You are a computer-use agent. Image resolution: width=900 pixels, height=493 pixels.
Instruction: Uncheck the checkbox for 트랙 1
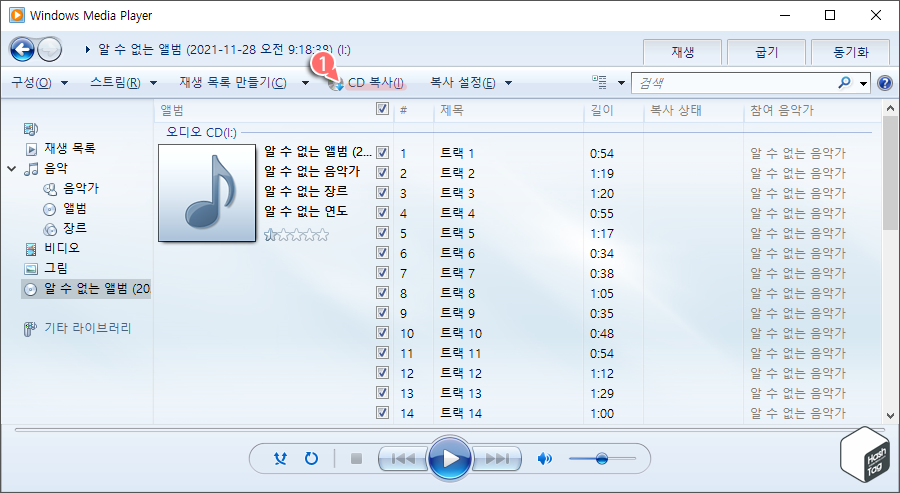[382, 153]
